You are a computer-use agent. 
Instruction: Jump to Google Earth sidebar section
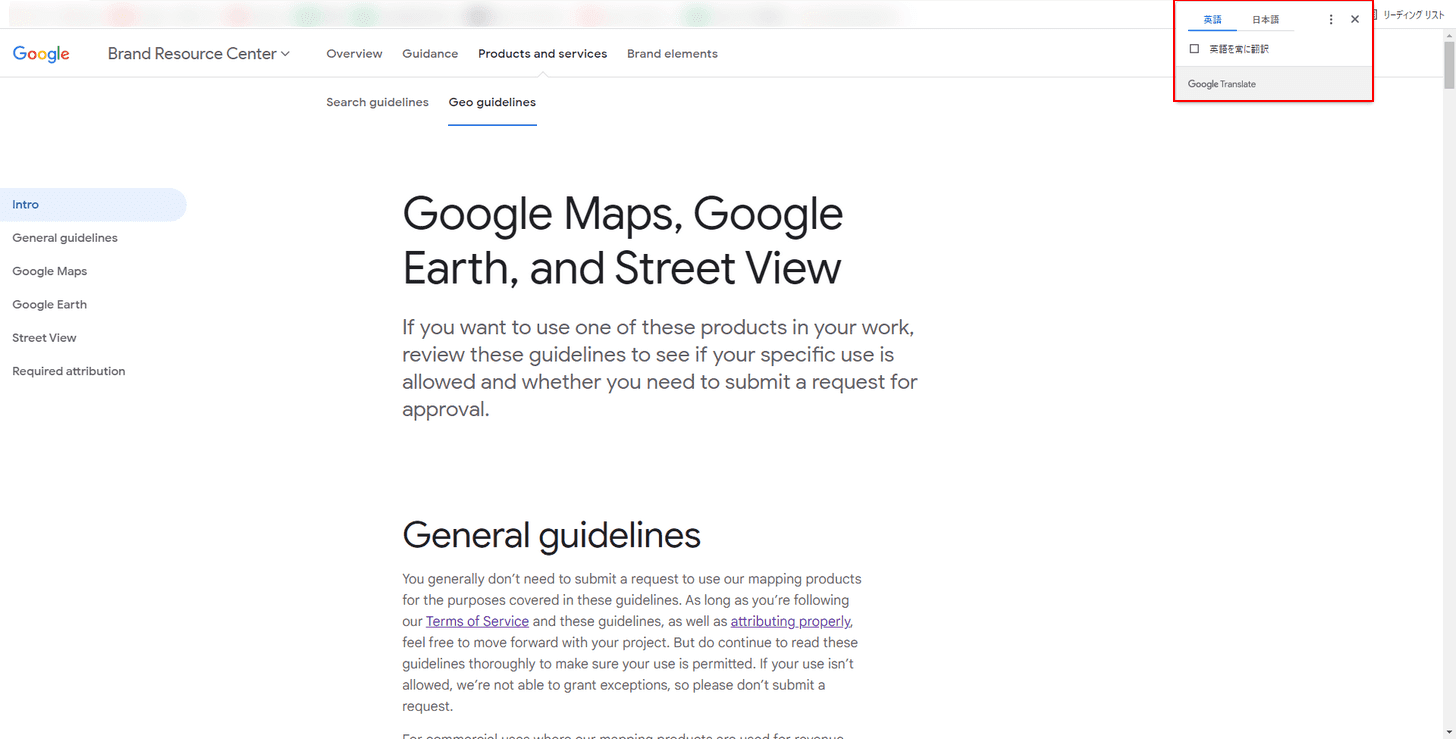tap(50, 304)
